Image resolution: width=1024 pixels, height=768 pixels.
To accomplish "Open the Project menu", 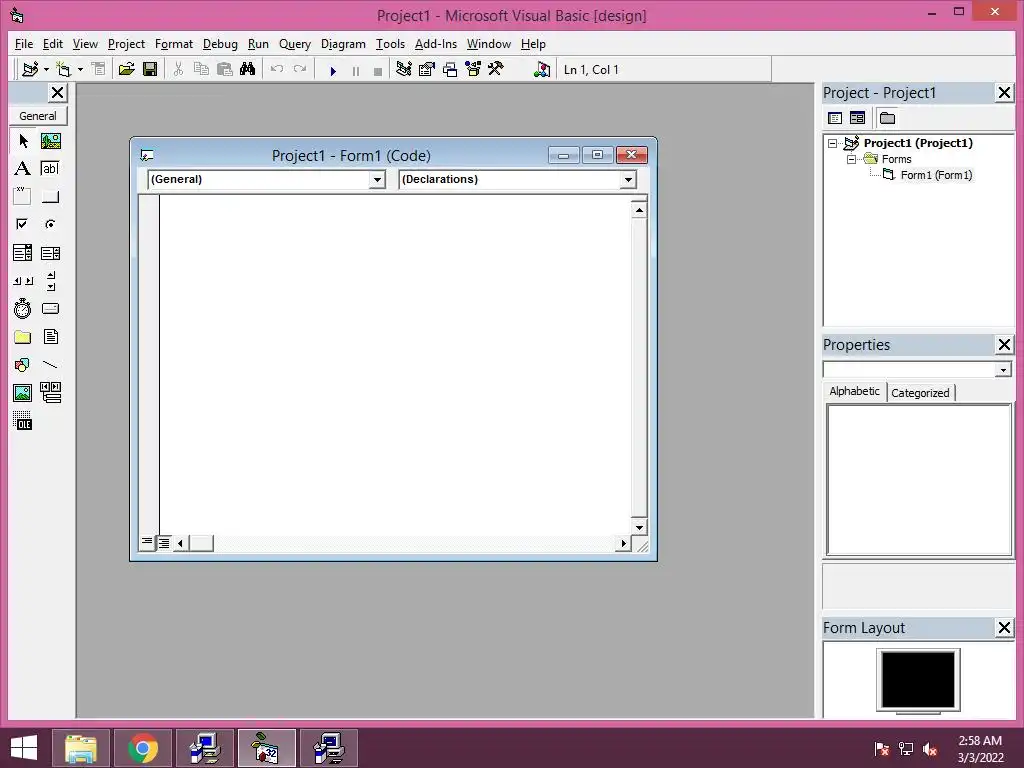I will coord(126,44).
